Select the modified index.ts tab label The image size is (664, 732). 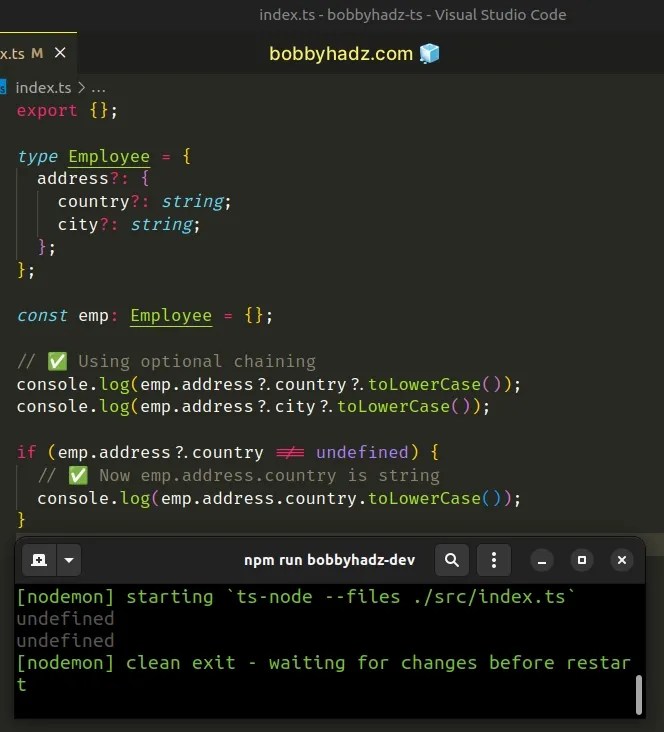click(x=22, y=54)
